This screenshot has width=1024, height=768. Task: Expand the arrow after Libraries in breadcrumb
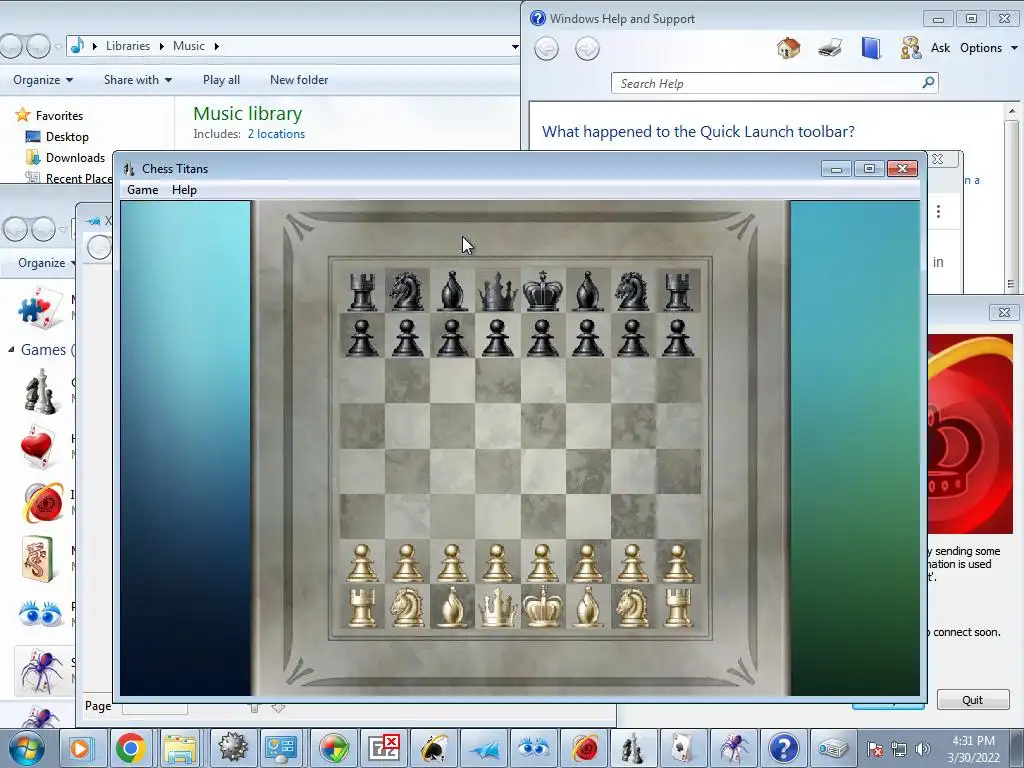click(x=161, y=46)
